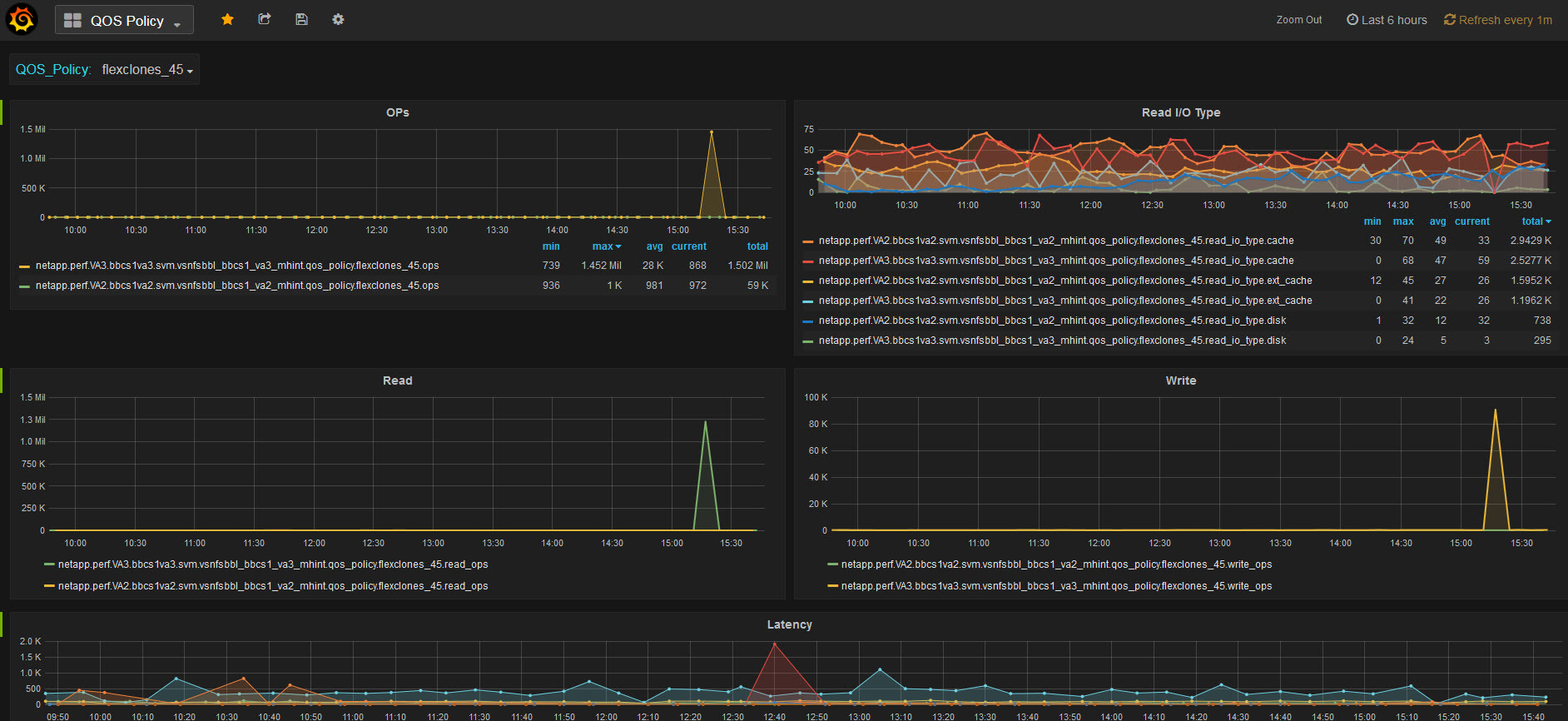This screenshot has width=1568, height=721.
Task: Open dashboard settings gear icon
Action: pos(338,19)
